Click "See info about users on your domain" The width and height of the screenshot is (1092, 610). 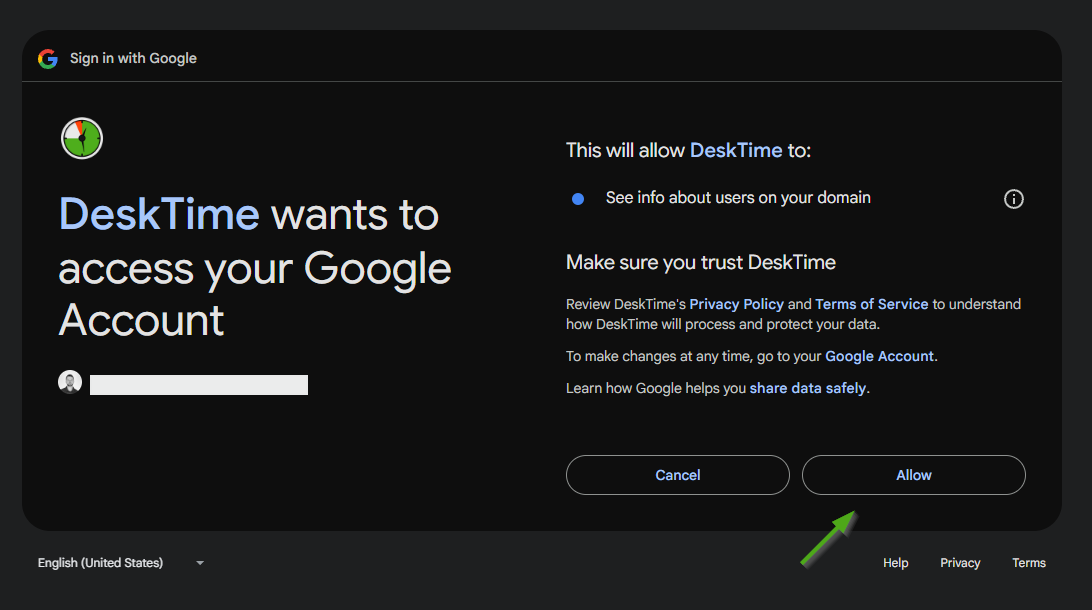coord(737,198)
